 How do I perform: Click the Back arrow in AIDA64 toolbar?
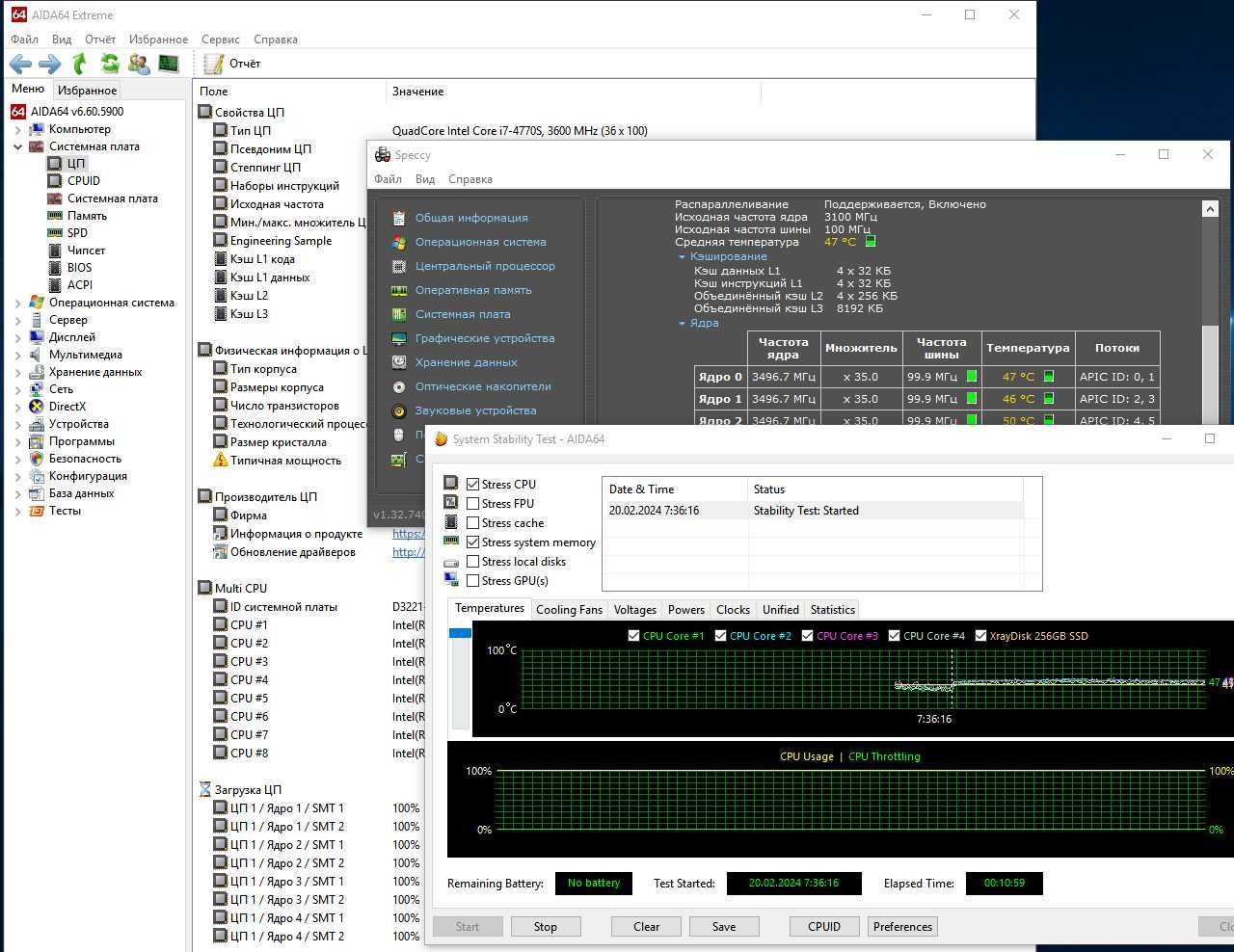click(20, 64)
